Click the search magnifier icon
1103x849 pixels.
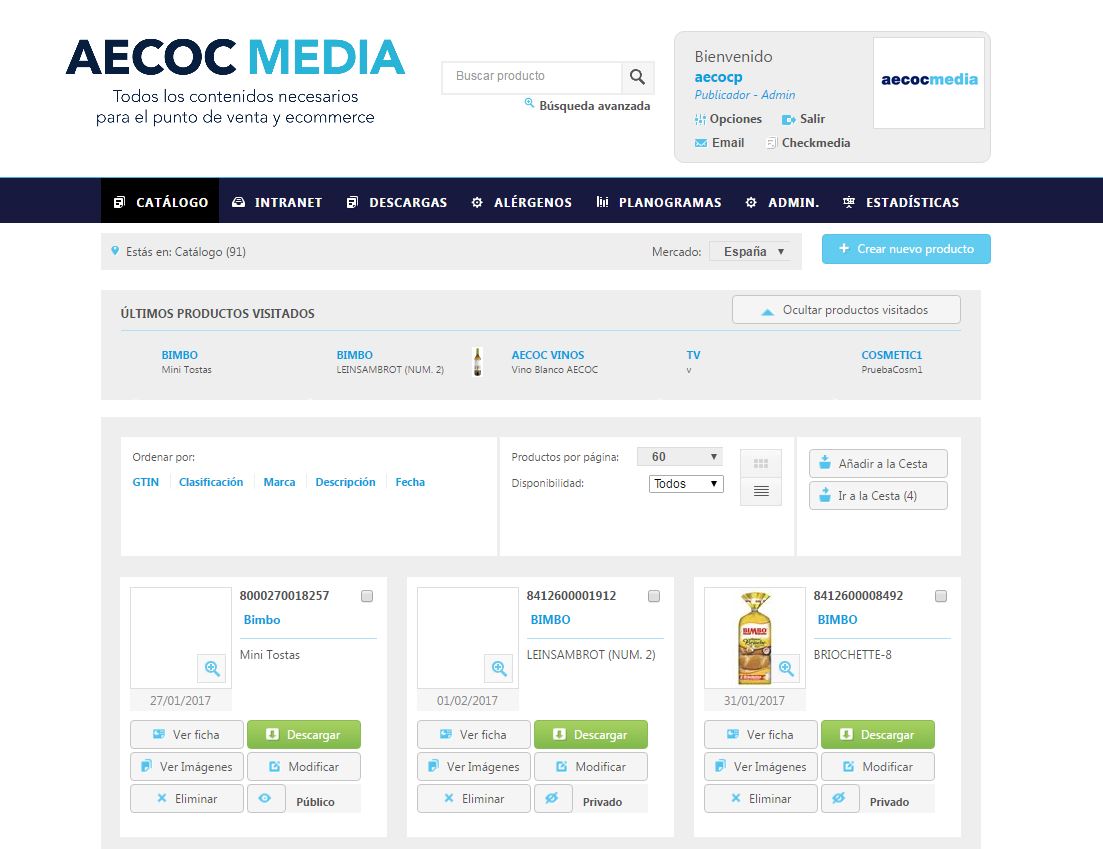pos(637,77)
